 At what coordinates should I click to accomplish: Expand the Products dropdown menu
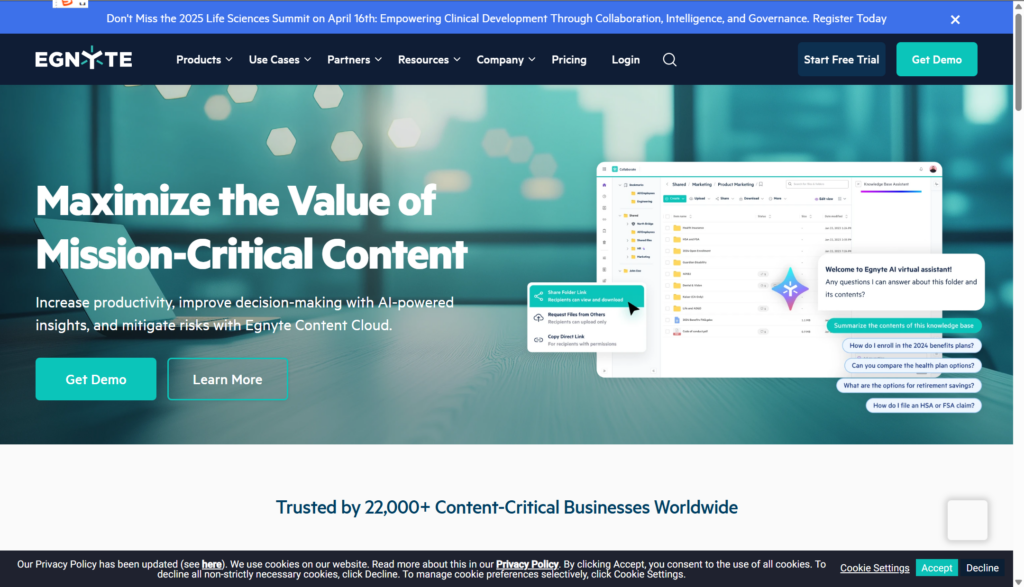click(x=204, y=60)
